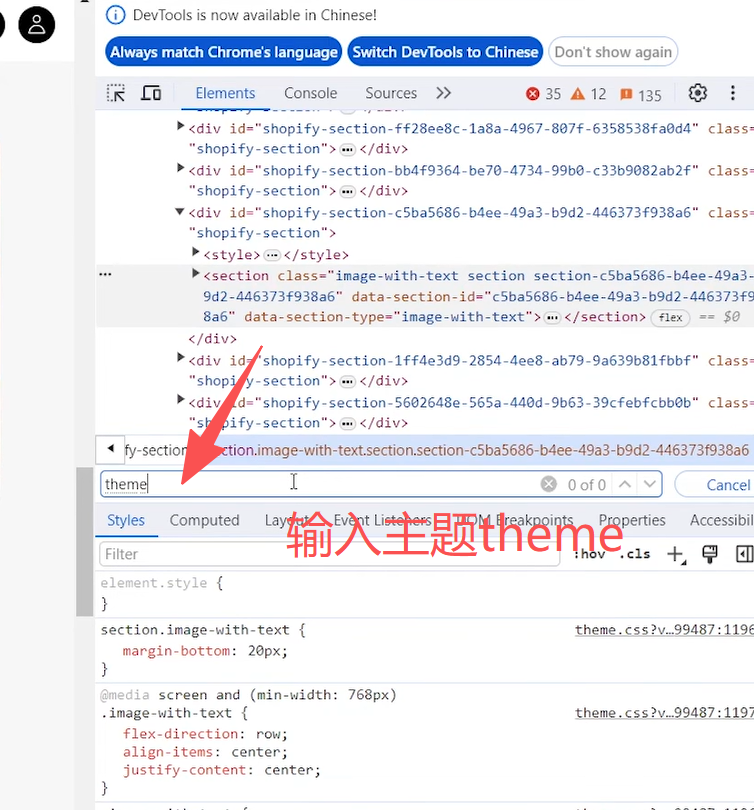
Task: Toggle the device toolbar icon
Action: tap(151, 94)
